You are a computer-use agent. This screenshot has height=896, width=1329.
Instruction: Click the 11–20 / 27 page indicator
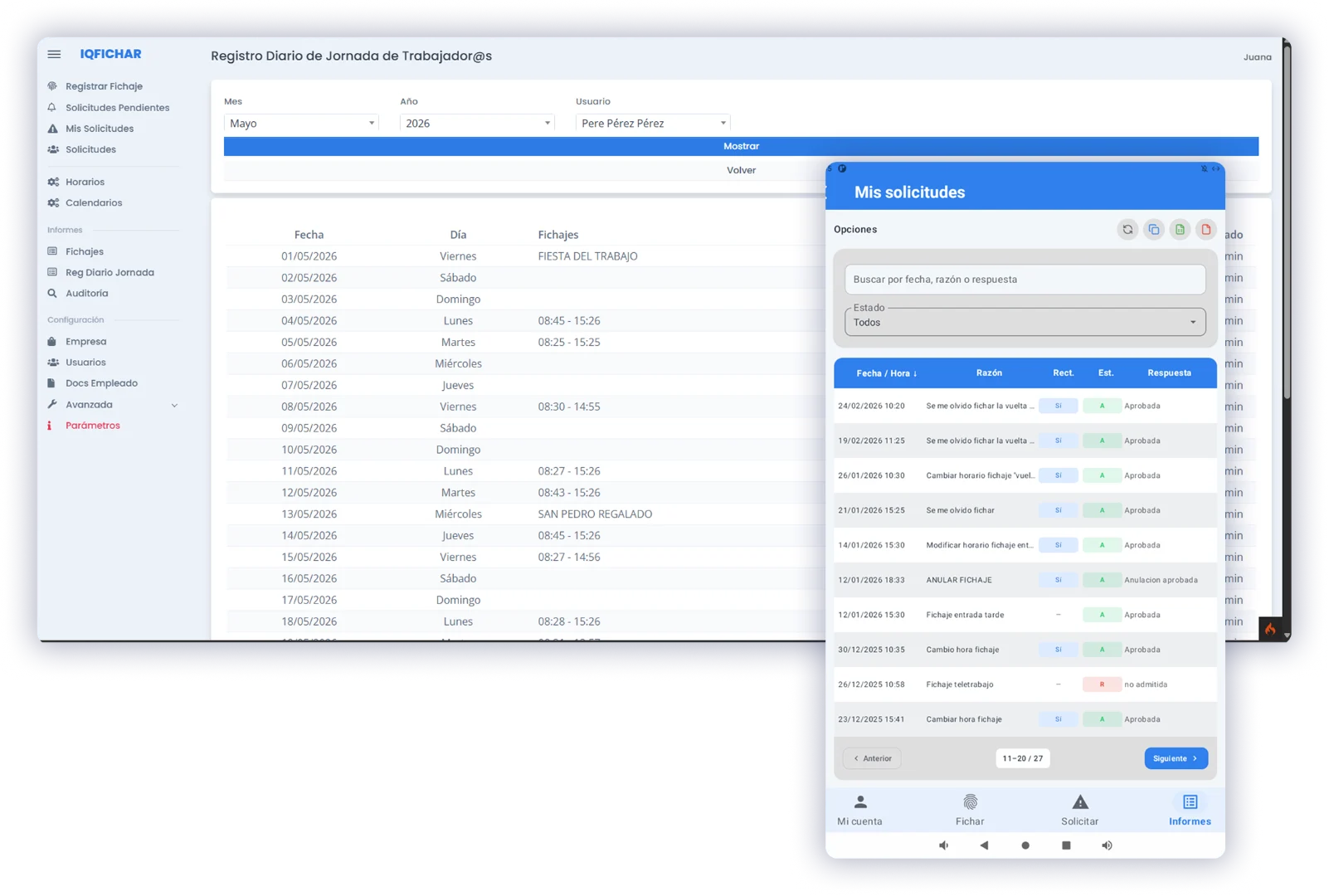coord(1022,758)
